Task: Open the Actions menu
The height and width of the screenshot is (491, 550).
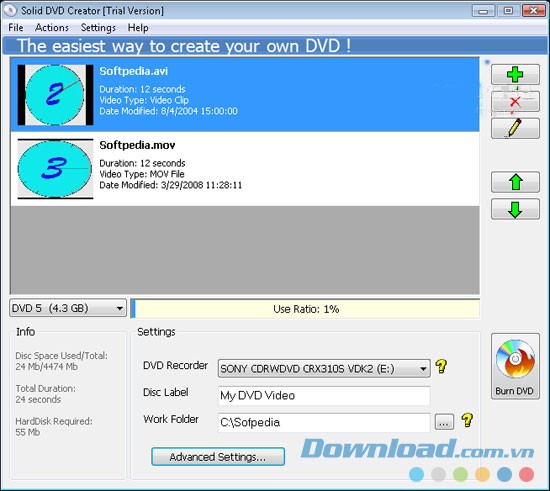Action: tap(52, 27)
